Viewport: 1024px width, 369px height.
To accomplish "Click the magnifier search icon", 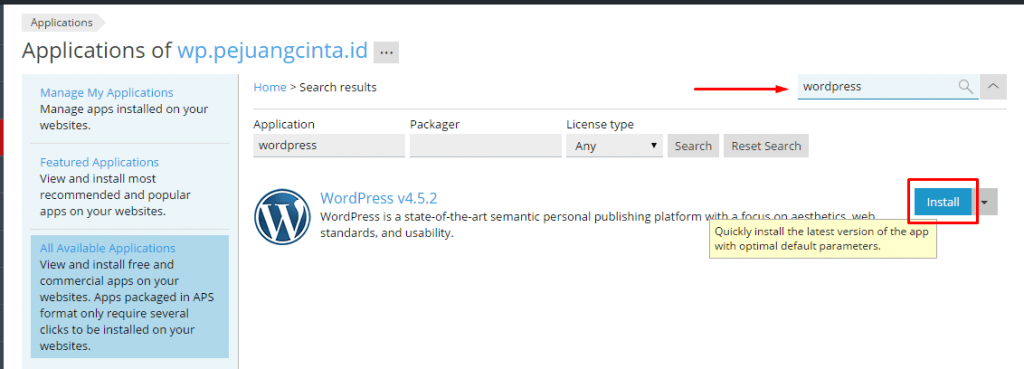I will point(965,86).
